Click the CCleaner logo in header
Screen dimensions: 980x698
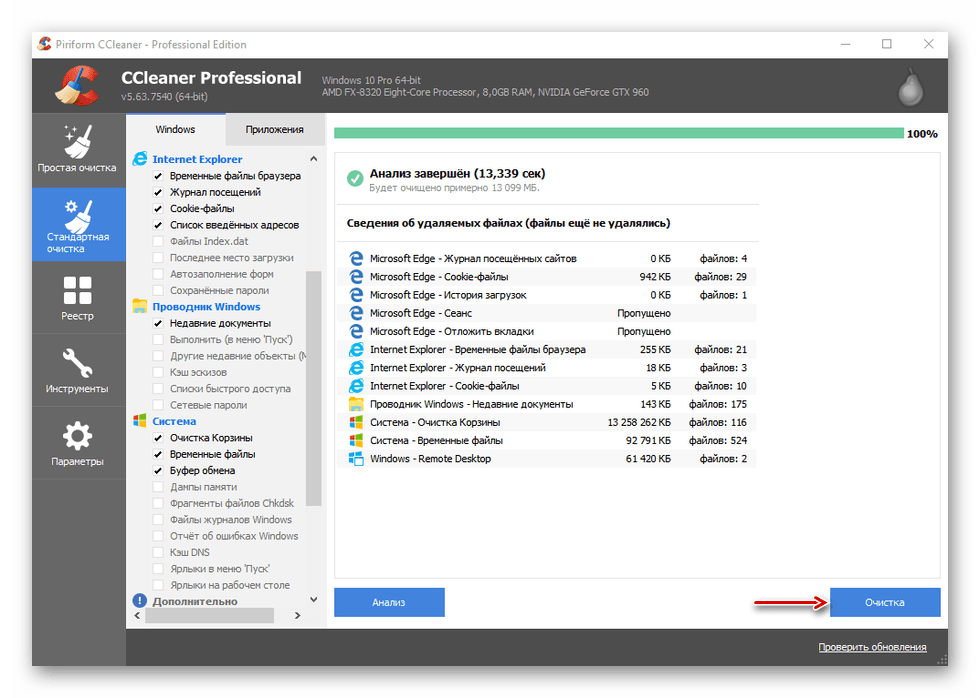77,86
